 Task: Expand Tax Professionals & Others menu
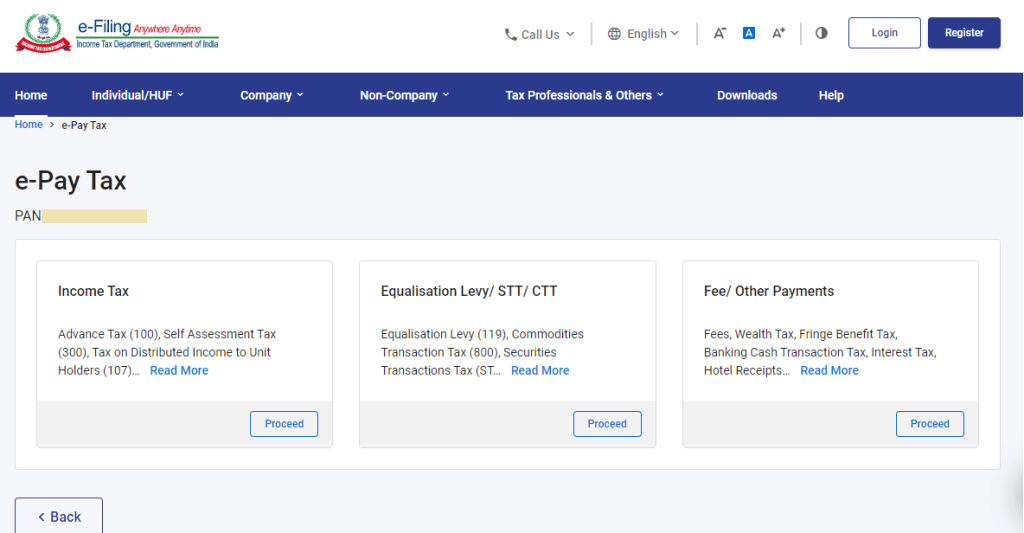584,95
